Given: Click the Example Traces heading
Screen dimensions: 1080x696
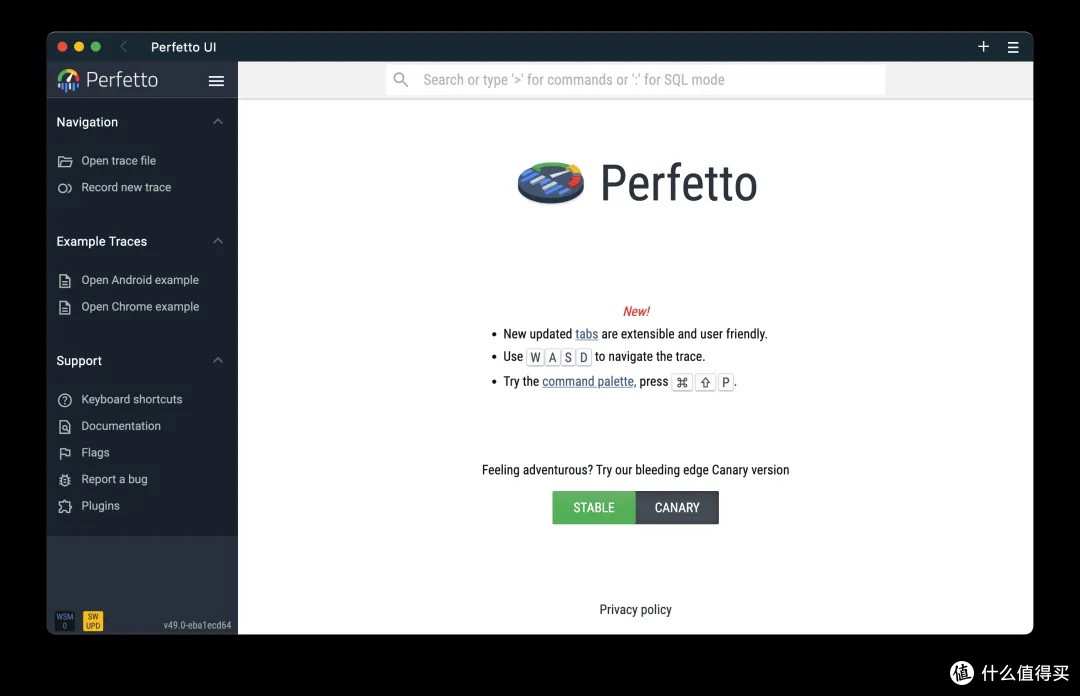Looking at the screenshot, I should (x=101, y=241).
